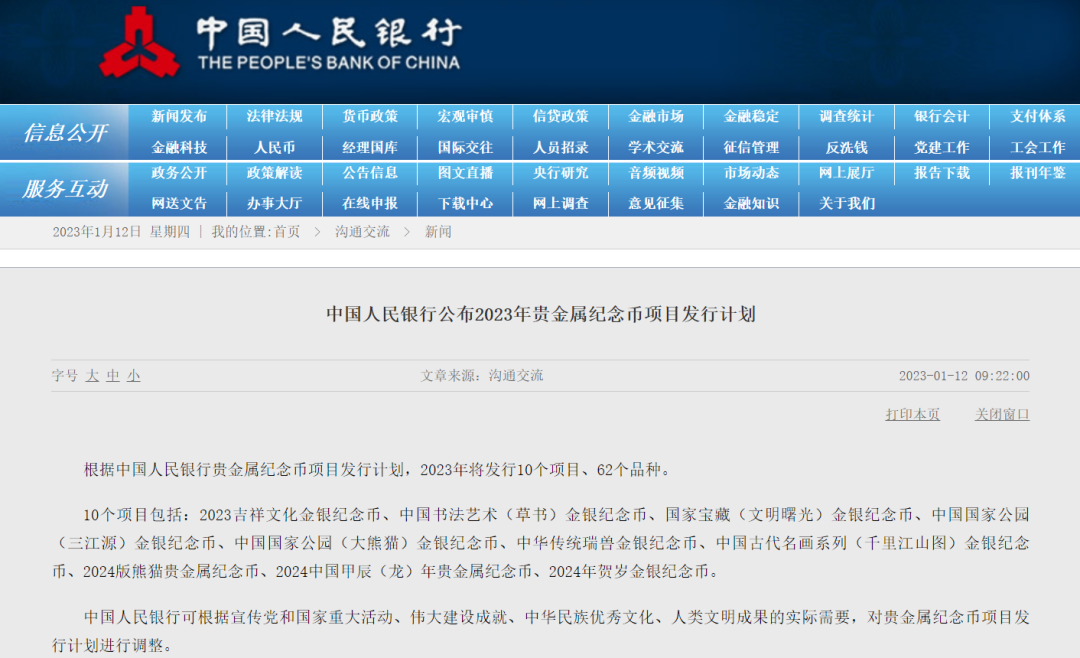The width and height of the screenshot is (1080, 658).
Task: Select 人员招录 in the navigation
Action: coord(561,147)
